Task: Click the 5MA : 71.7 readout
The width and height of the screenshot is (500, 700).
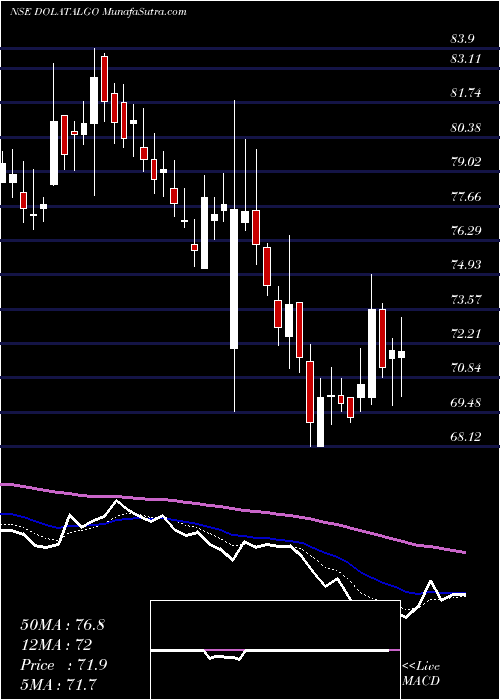Action: coord(59,684)
